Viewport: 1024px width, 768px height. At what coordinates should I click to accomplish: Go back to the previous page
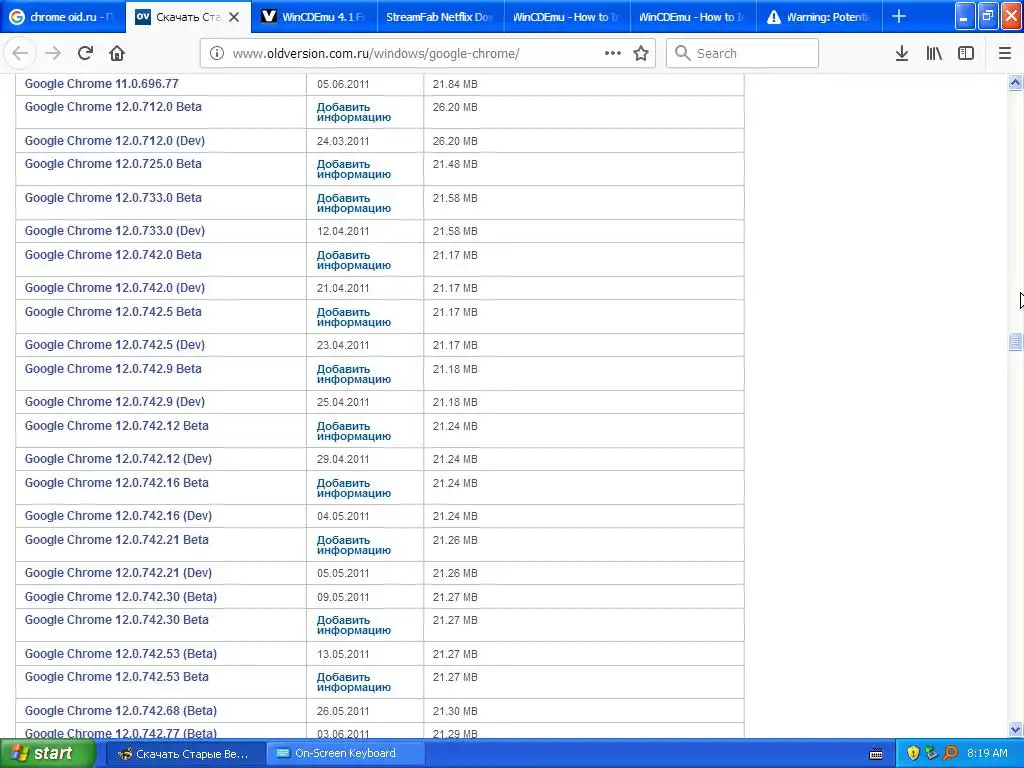pyautogui.click(x=20, y=54)
